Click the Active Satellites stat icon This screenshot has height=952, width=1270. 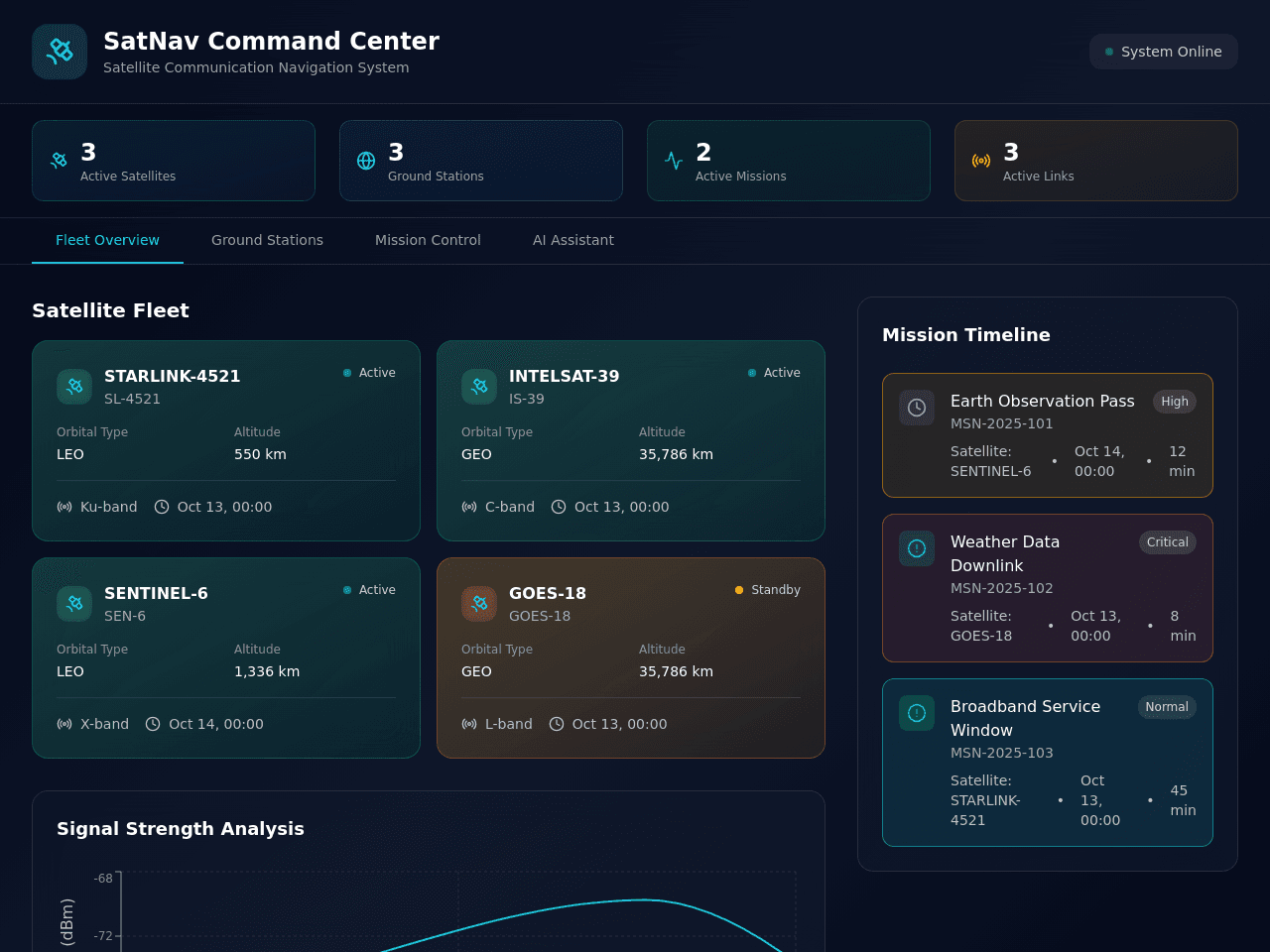(x=59, y=161)
